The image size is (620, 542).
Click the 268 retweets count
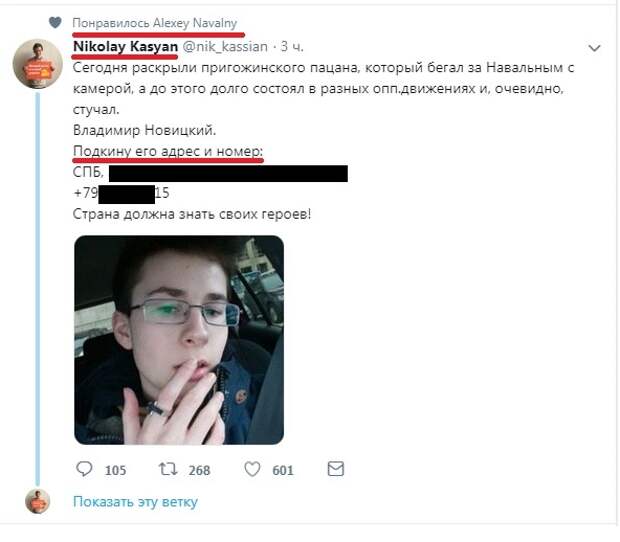pyautogui.click(x=199, y=470)
